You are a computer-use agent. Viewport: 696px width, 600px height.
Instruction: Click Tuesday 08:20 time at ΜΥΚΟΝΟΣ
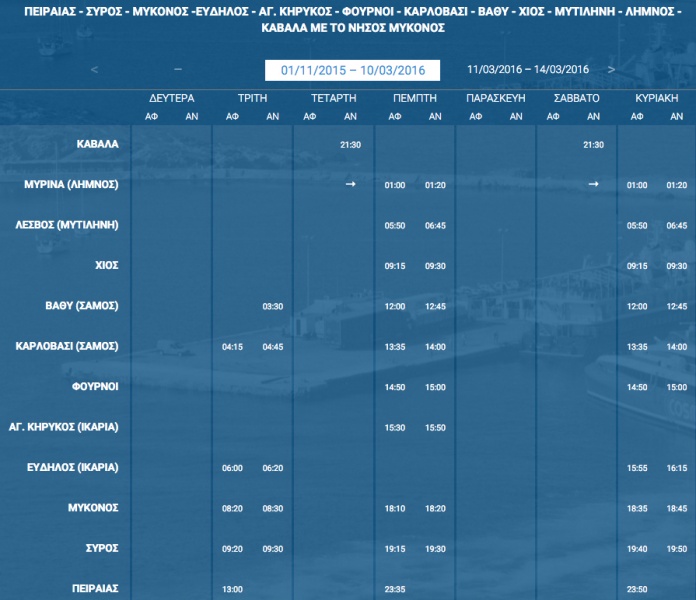233,508
